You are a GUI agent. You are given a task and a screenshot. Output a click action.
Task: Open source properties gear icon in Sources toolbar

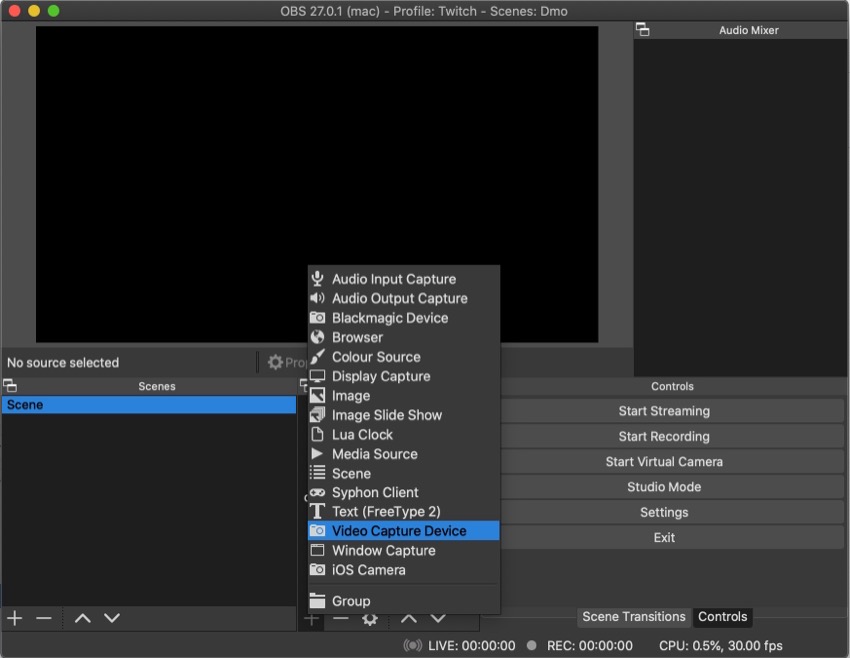point(370,620)
